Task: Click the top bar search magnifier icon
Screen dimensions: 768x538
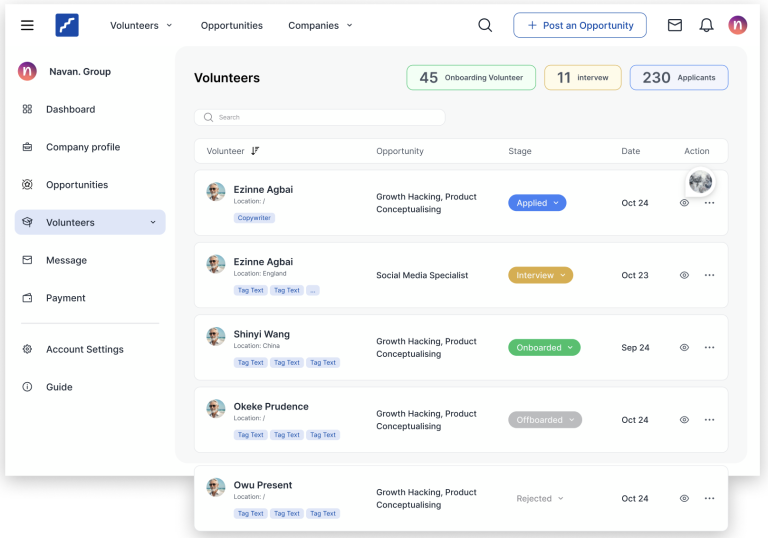Action: (485, 25)
